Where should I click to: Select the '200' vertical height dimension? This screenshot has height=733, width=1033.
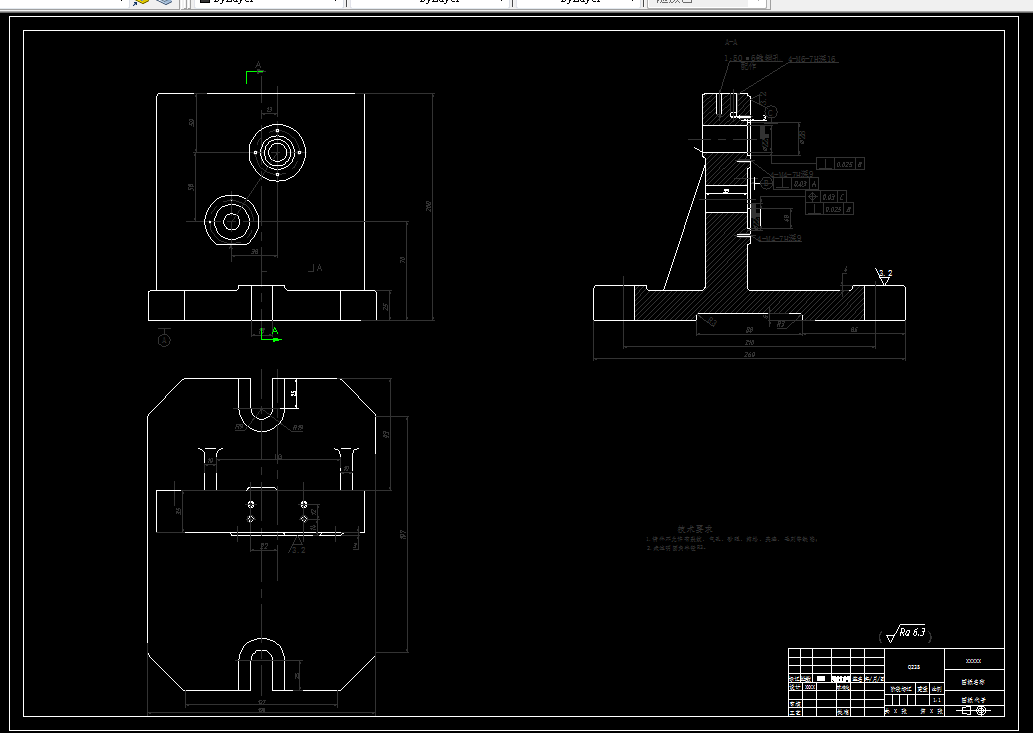pyautogui.click(x=429, y=206)
